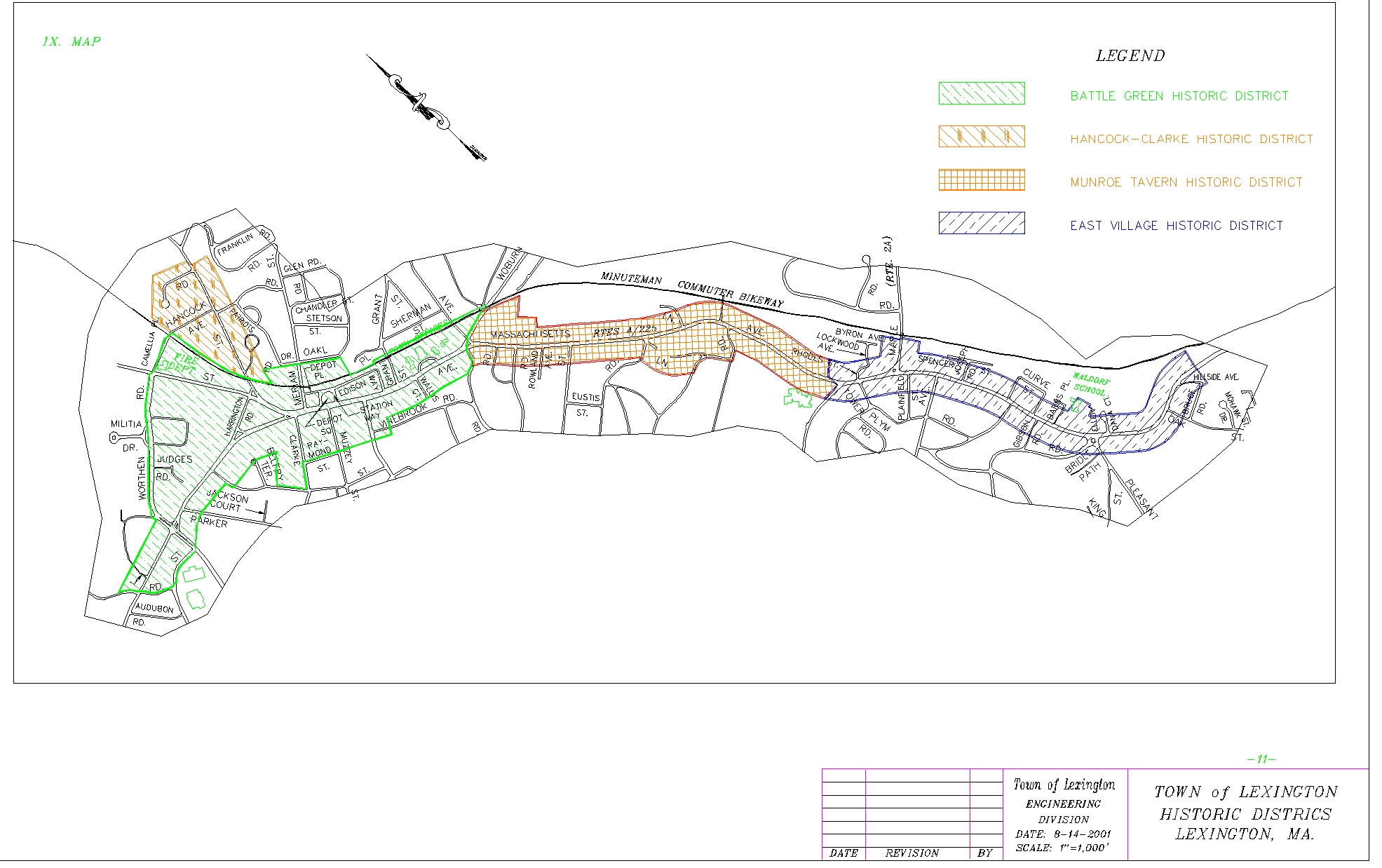Click the DATE column header in title block
This screenshot has height=868, width=1382.
(x=844, y=853)
